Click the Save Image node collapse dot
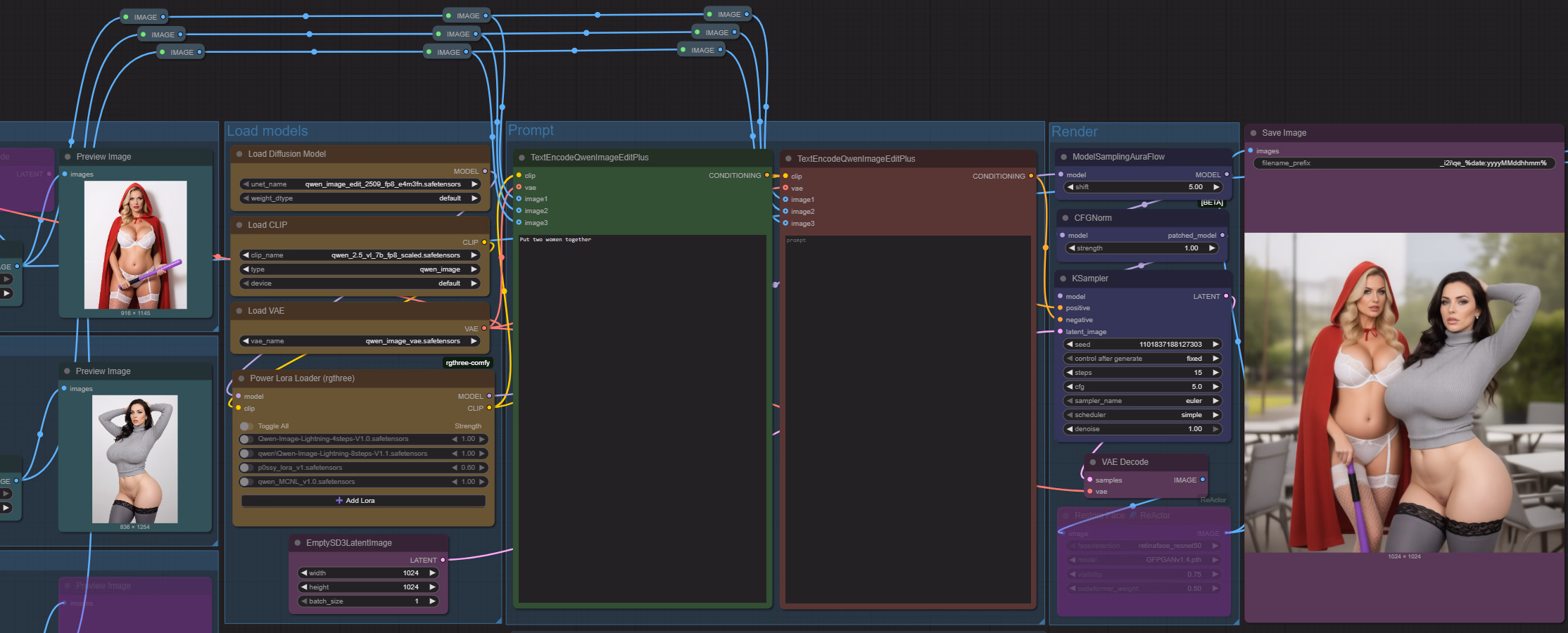Image resolution: width=1568 pixels, height=633 pixels. coord(1253,133)
